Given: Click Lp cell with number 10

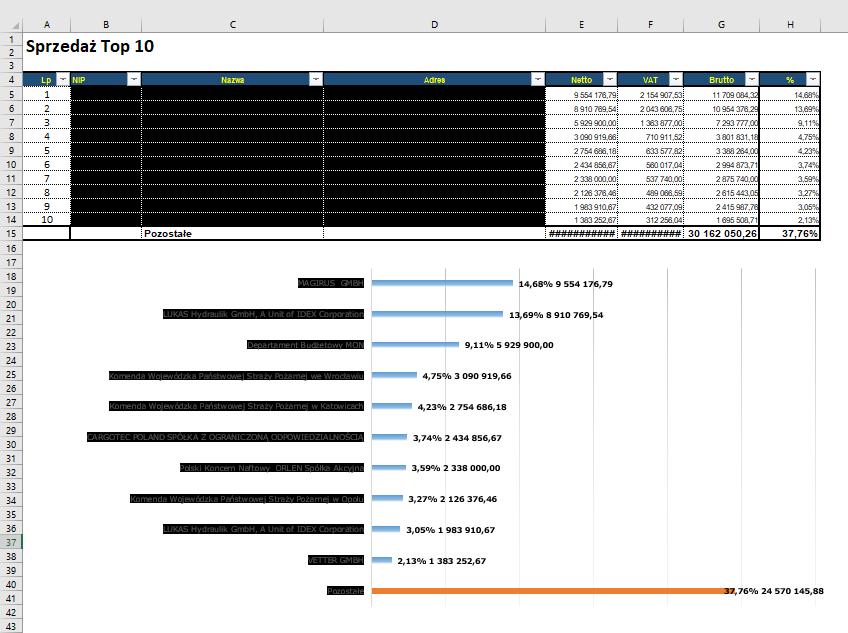Looking at the screenshot, I should (x=47, y=220).
